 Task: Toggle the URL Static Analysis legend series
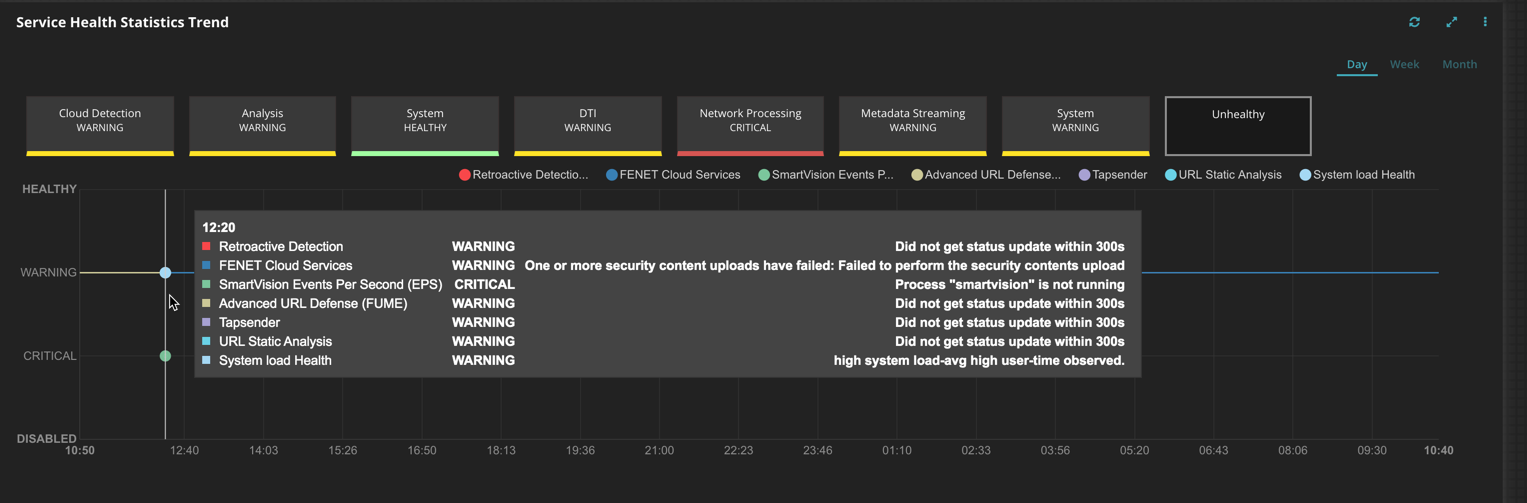click(1223, 175)
